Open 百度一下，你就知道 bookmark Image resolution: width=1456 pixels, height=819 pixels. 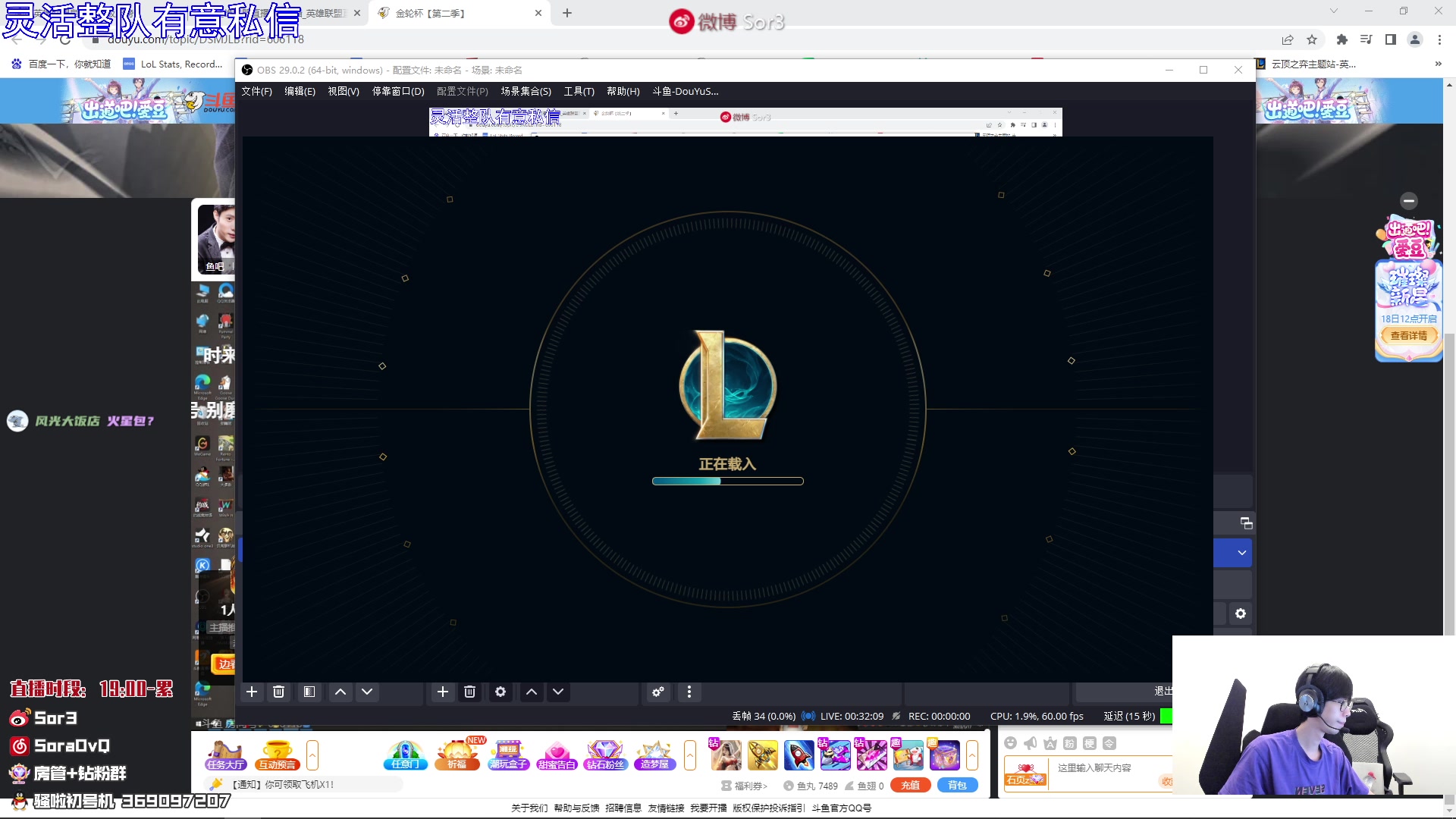coord(61,64)
